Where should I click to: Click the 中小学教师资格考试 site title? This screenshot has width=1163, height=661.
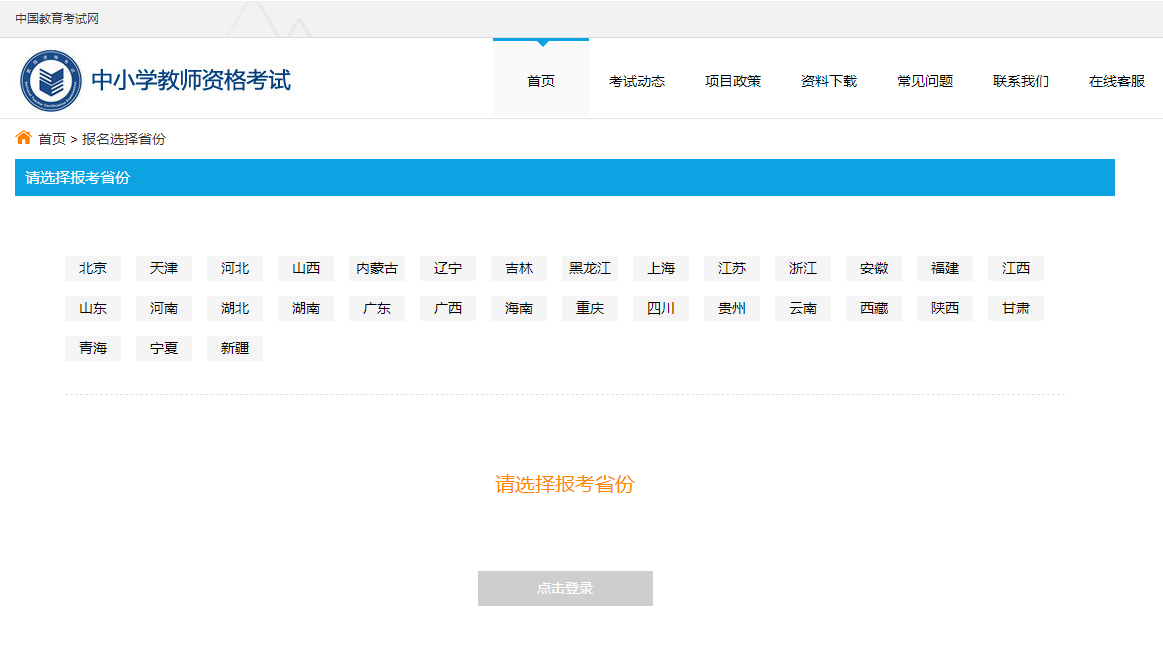[x=191, y=80]
